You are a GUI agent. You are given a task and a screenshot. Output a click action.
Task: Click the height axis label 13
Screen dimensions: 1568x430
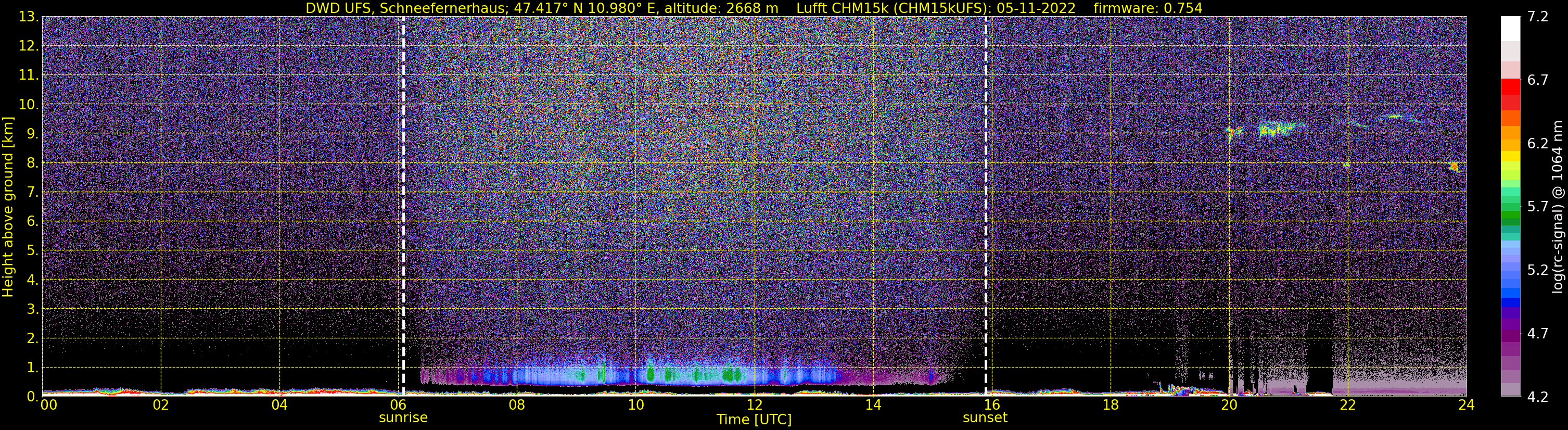coord(28,17)
